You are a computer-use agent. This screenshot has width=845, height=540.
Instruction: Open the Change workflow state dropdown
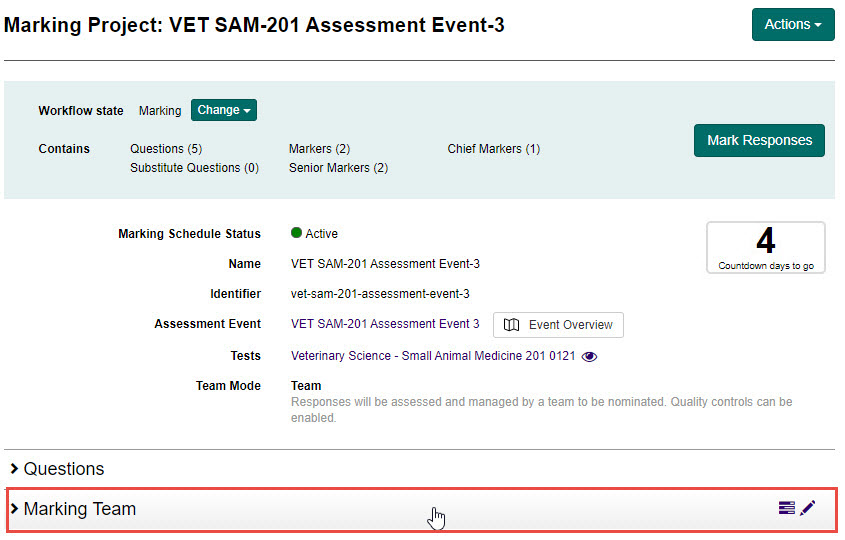[x=224, y=110]
